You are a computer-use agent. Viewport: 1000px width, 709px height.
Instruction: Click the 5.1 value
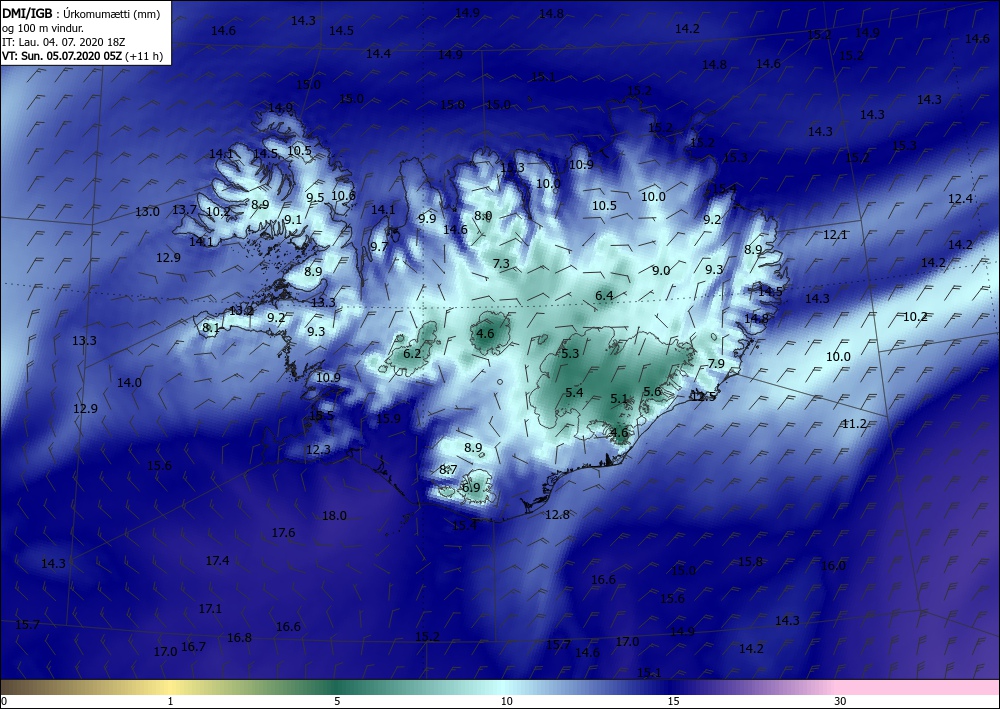pyautogui.click(x=619, y=399)
